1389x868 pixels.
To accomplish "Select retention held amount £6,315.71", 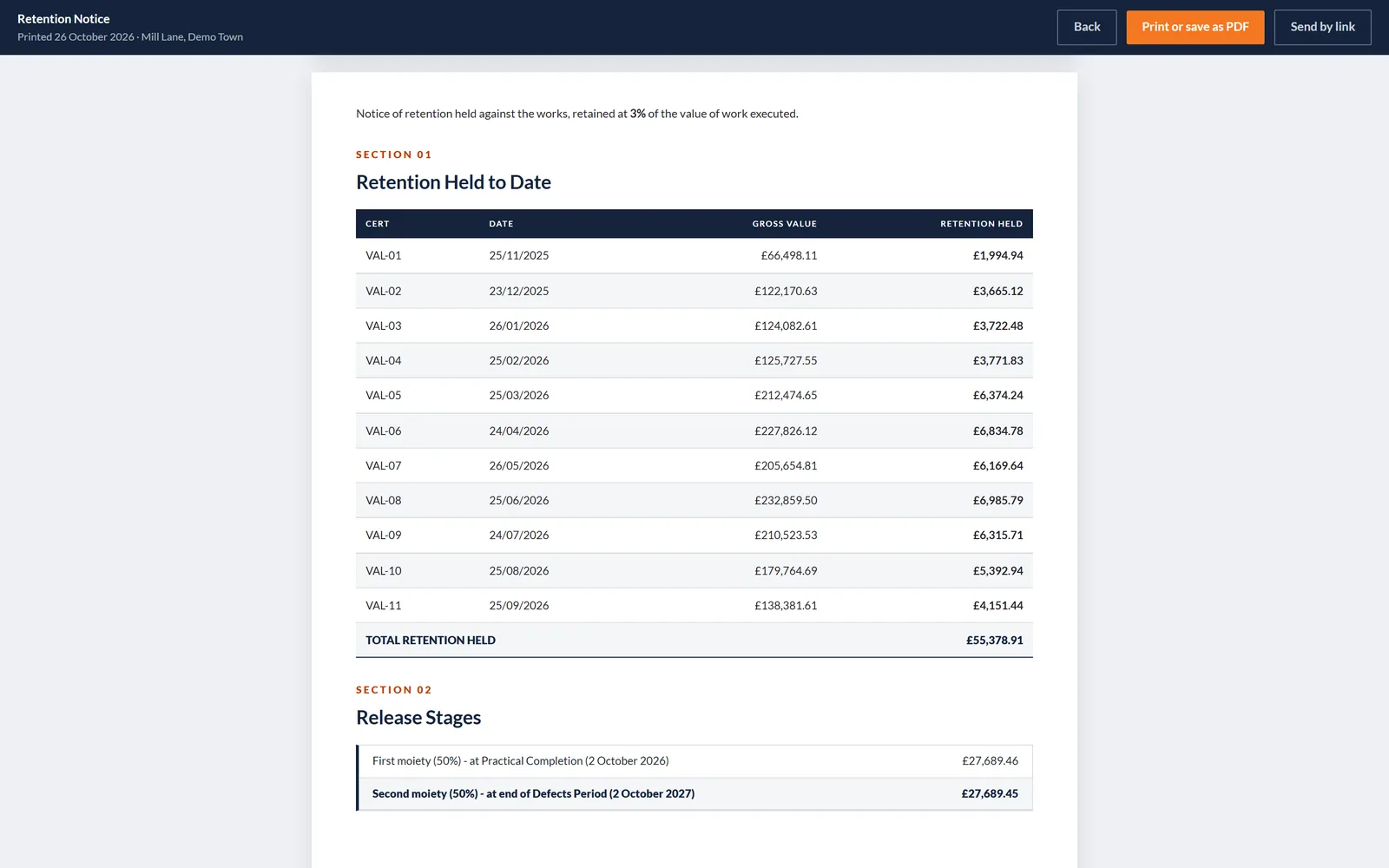I will point(998,535).
